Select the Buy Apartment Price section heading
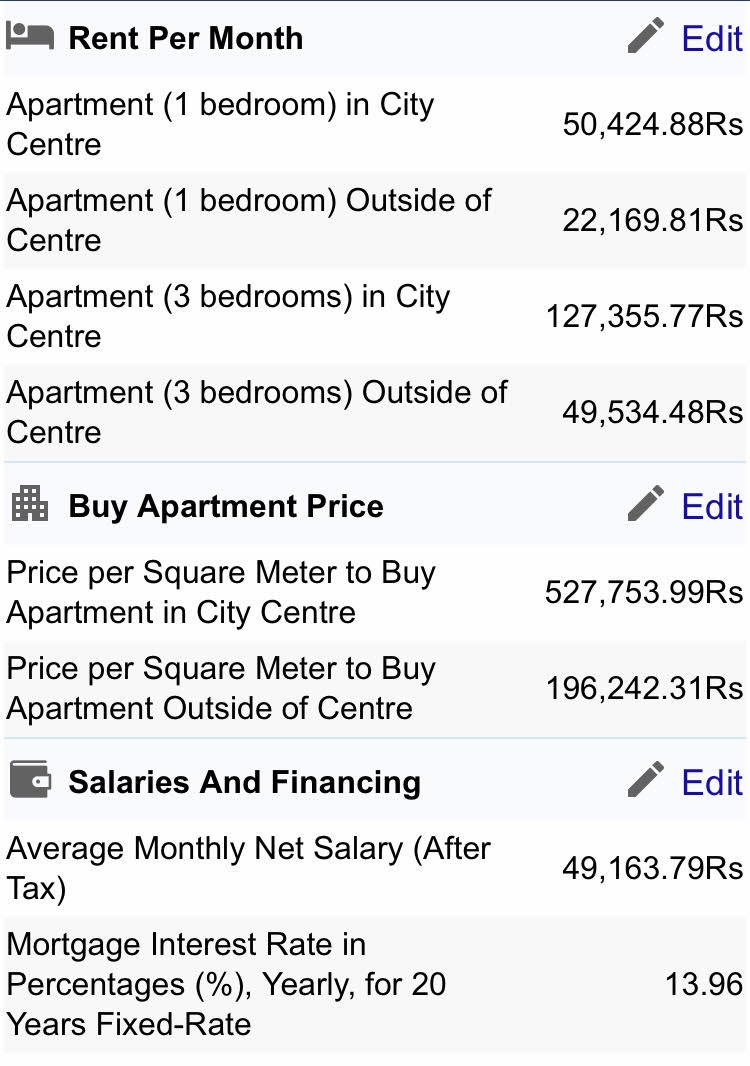750x1066 pixels. [225, 506]
